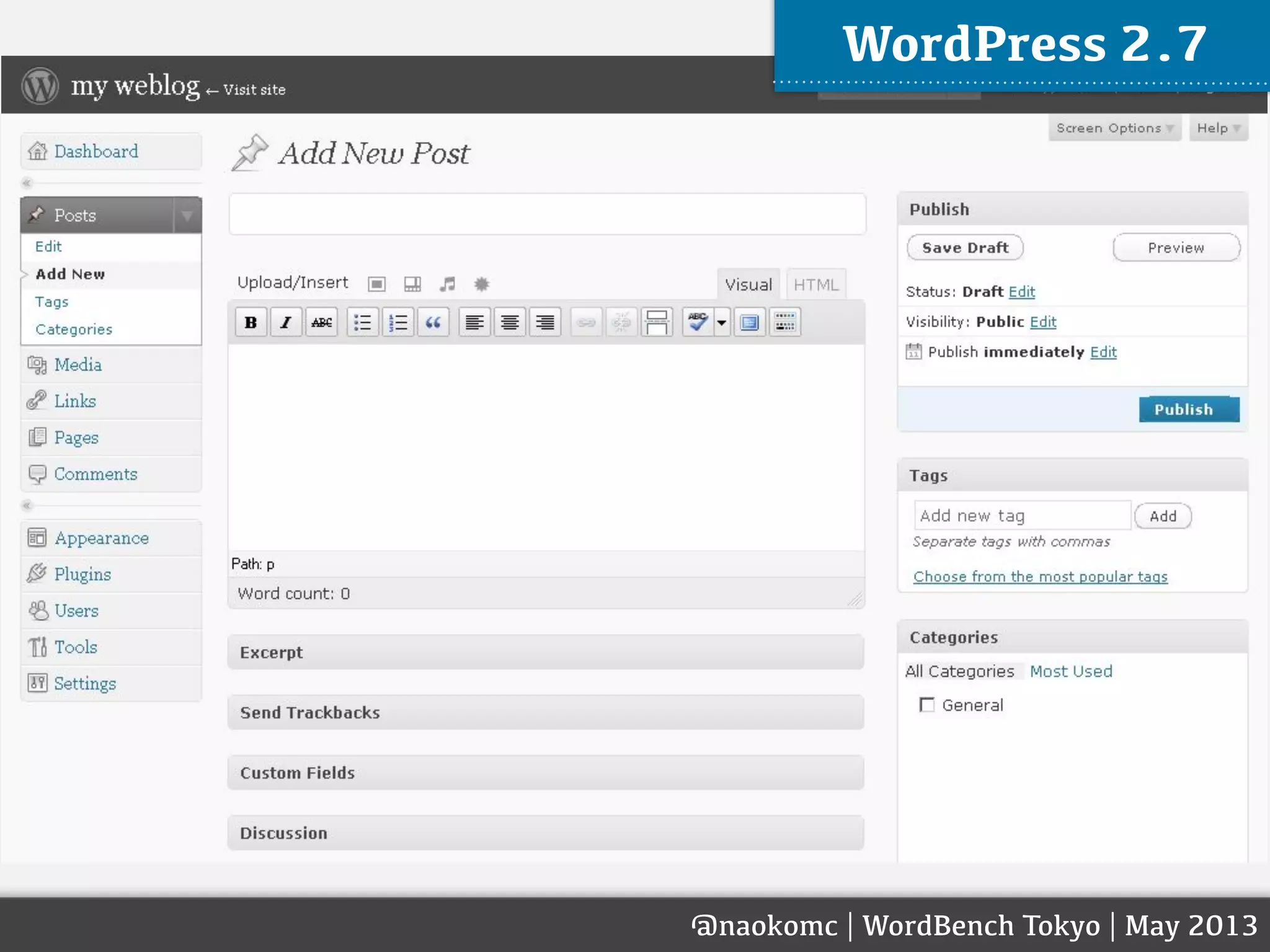This screenshot has height=952, width=1270.
Task: Collapse the Posts menu with its arrow
Action: click(187, 216)
